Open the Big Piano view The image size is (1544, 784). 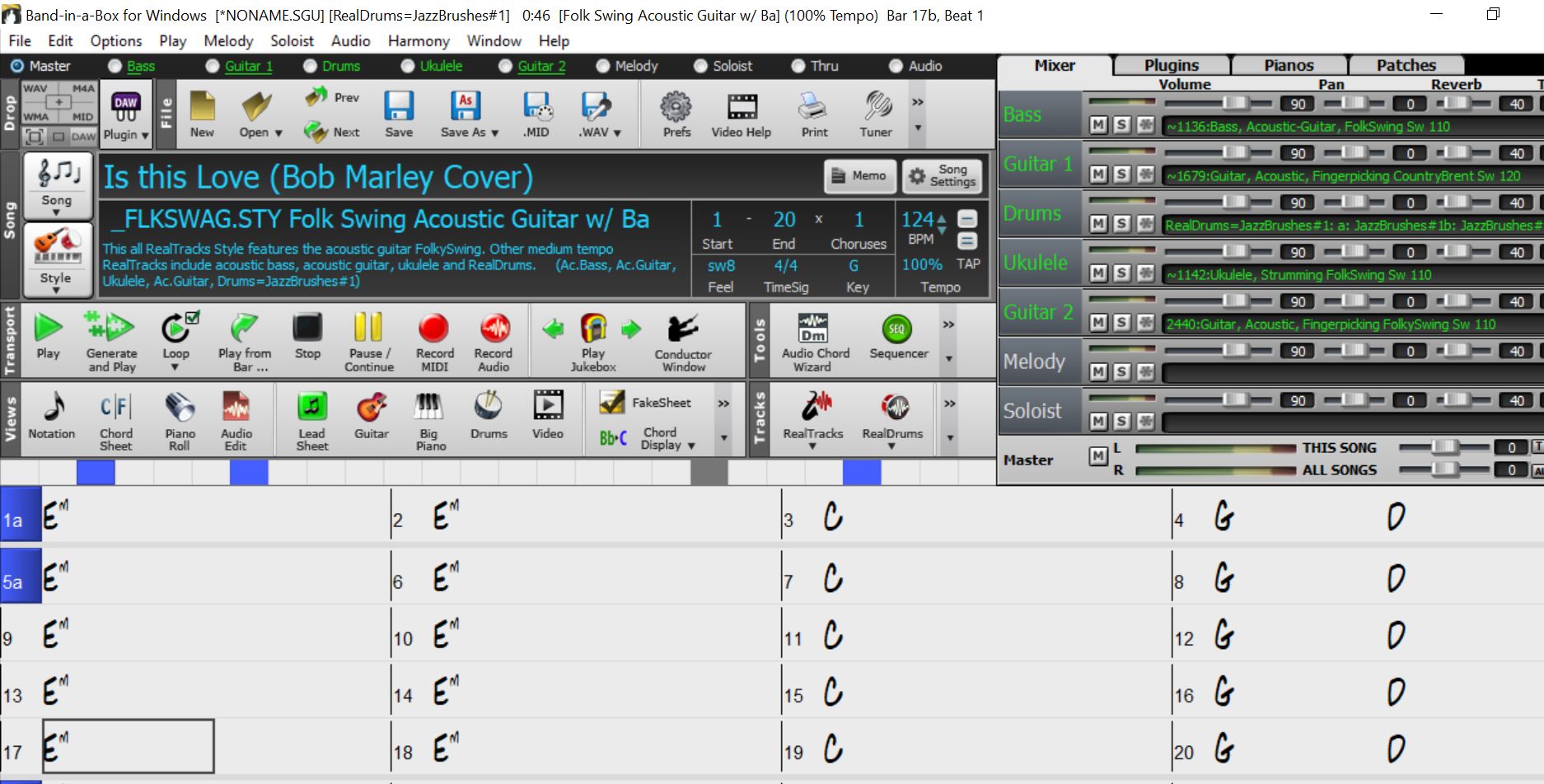pyautogui.click(x=430, y=422)
